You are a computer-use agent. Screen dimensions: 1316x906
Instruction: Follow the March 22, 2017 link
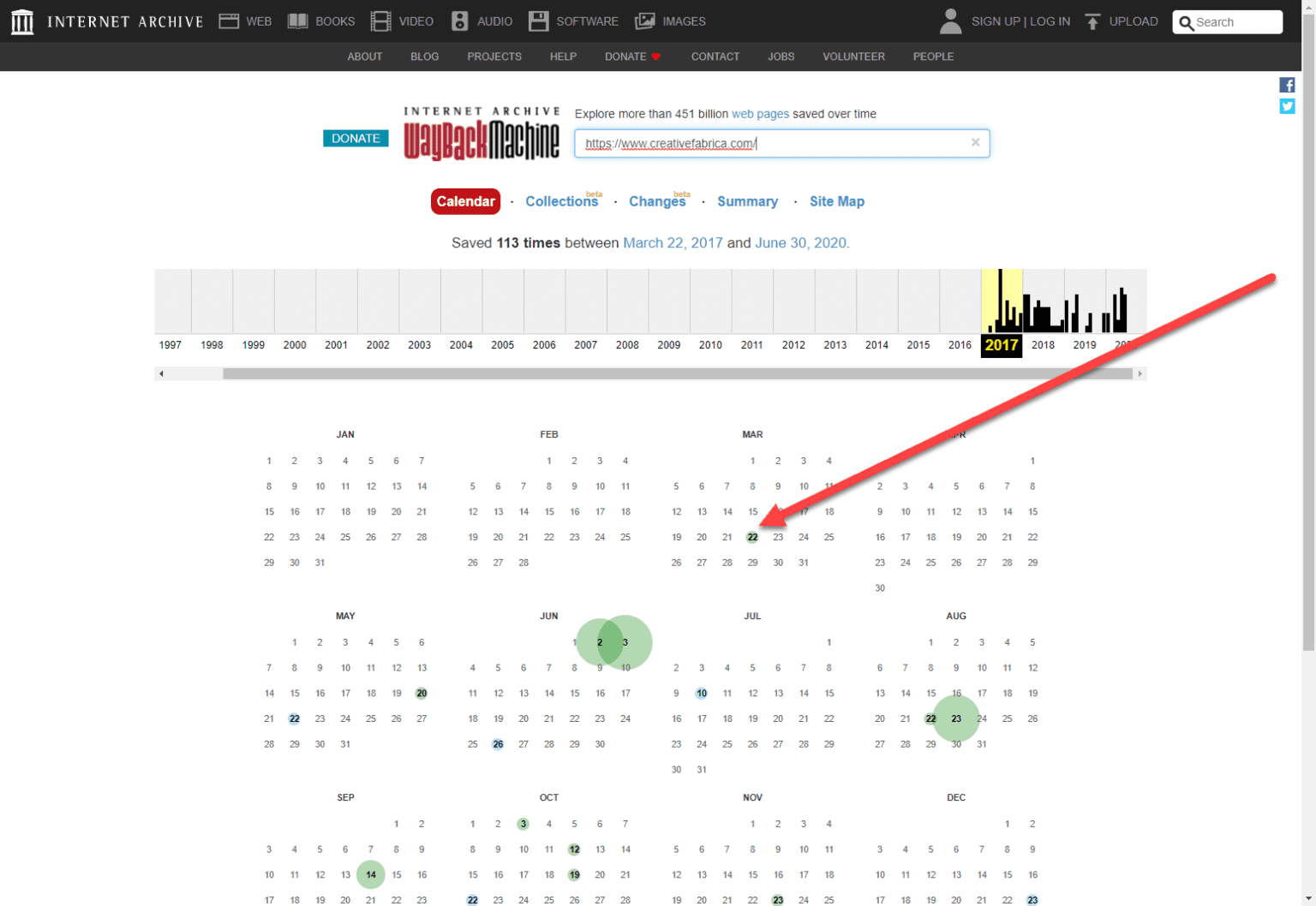pyautogui.click(x=673, y=243)
